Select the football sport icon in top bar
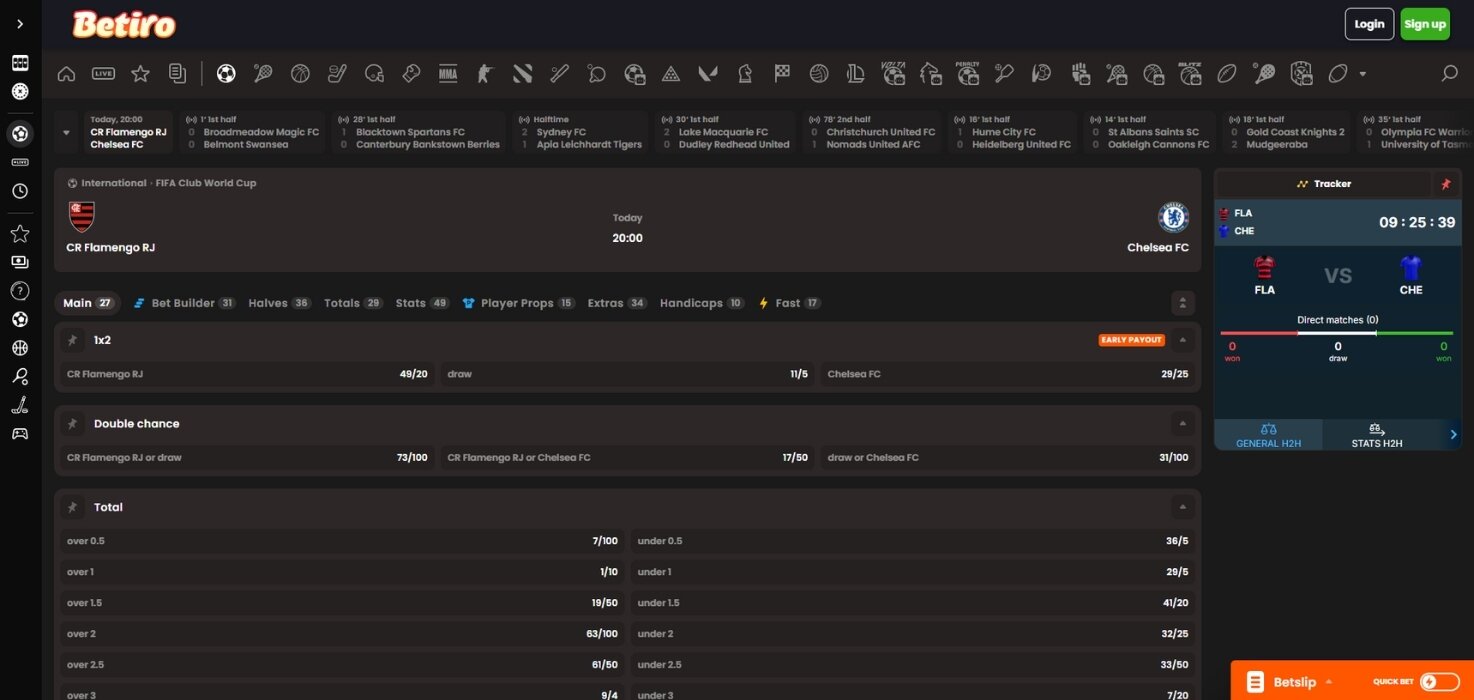 coord(226,73)
